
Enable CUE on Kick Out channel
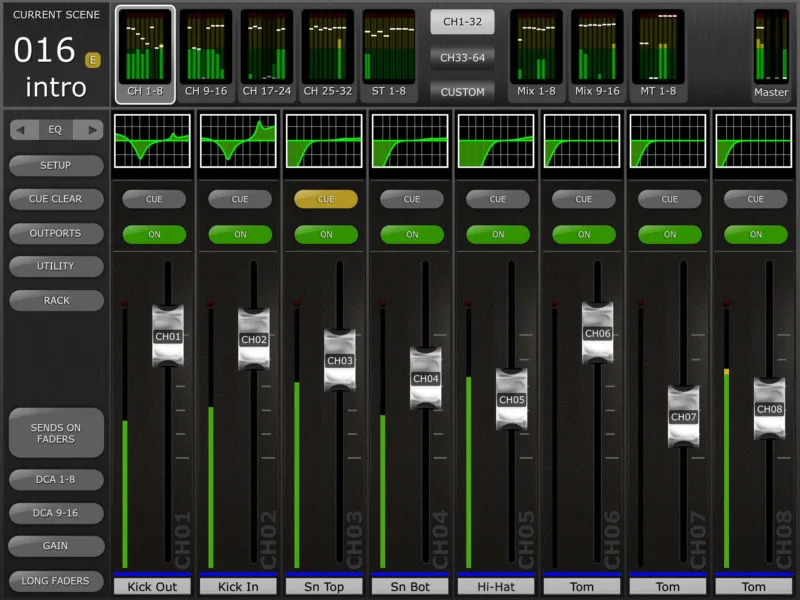tap(154, 199)
